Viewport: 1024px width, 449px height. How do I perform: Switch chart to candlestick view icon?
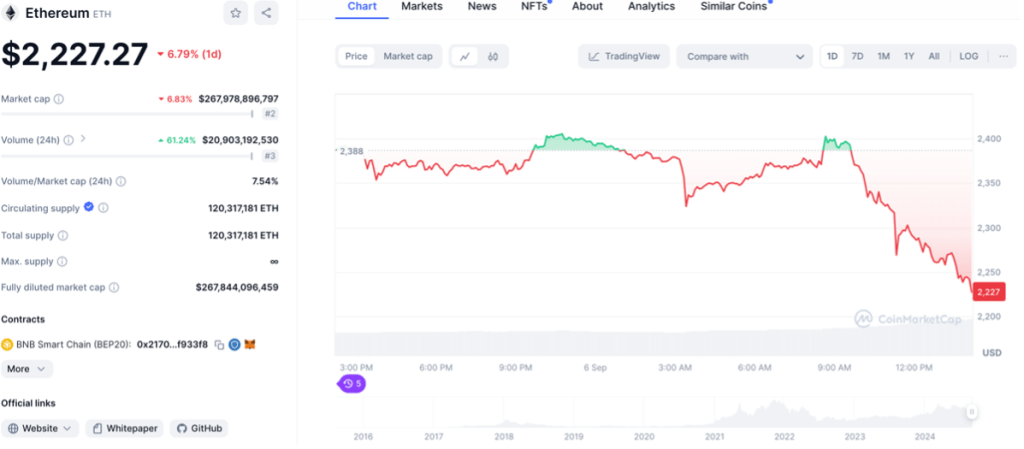point(493,57)
